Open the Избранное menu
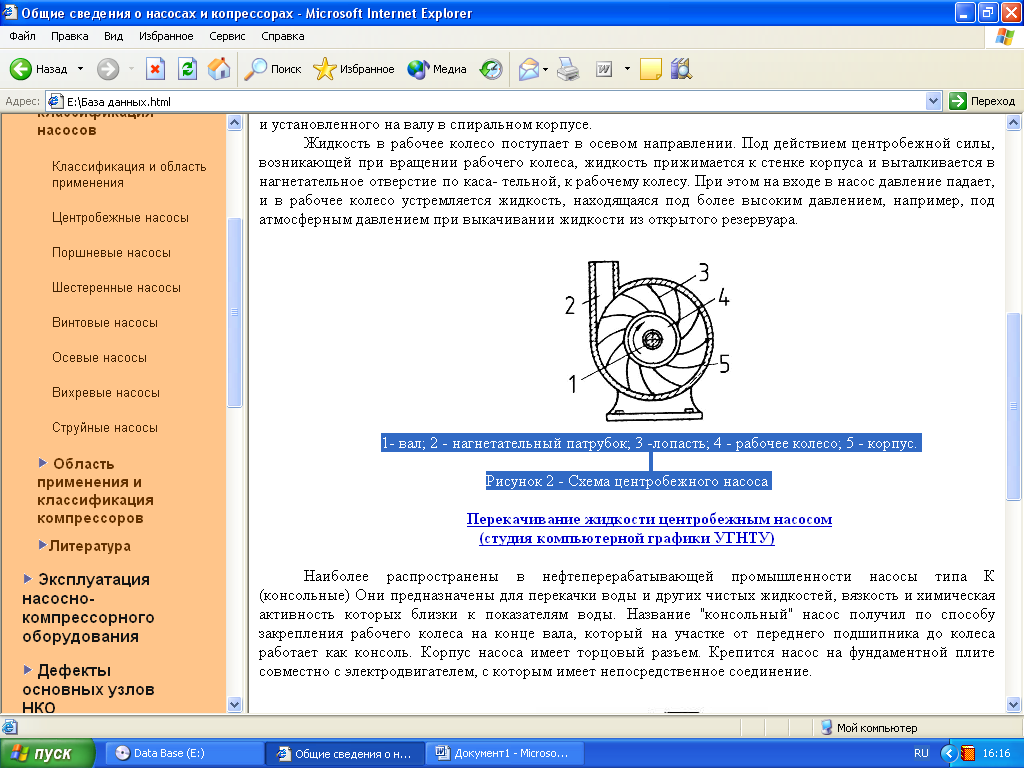1024x768 pixels. [166, 36]
